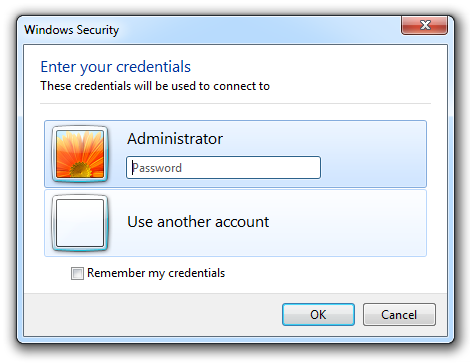This screenshot has height=364, width=470.
Task: Select empty area of the Administrator tile
Action: (373, 153)
